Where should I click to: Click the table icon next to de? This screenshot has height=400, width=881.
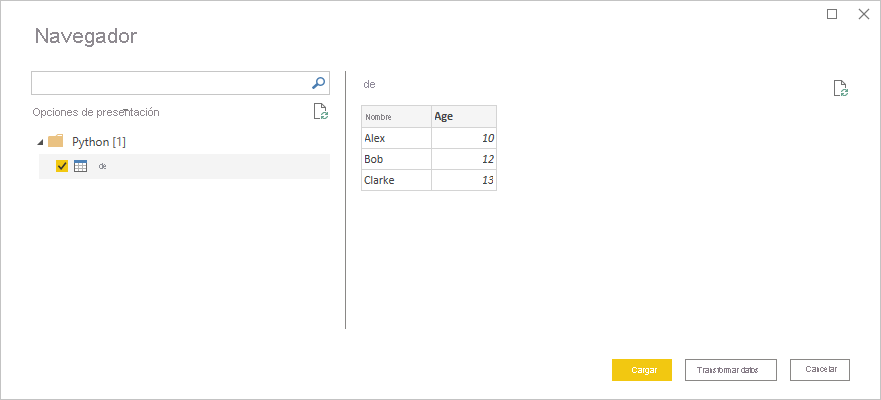point(81,166)
